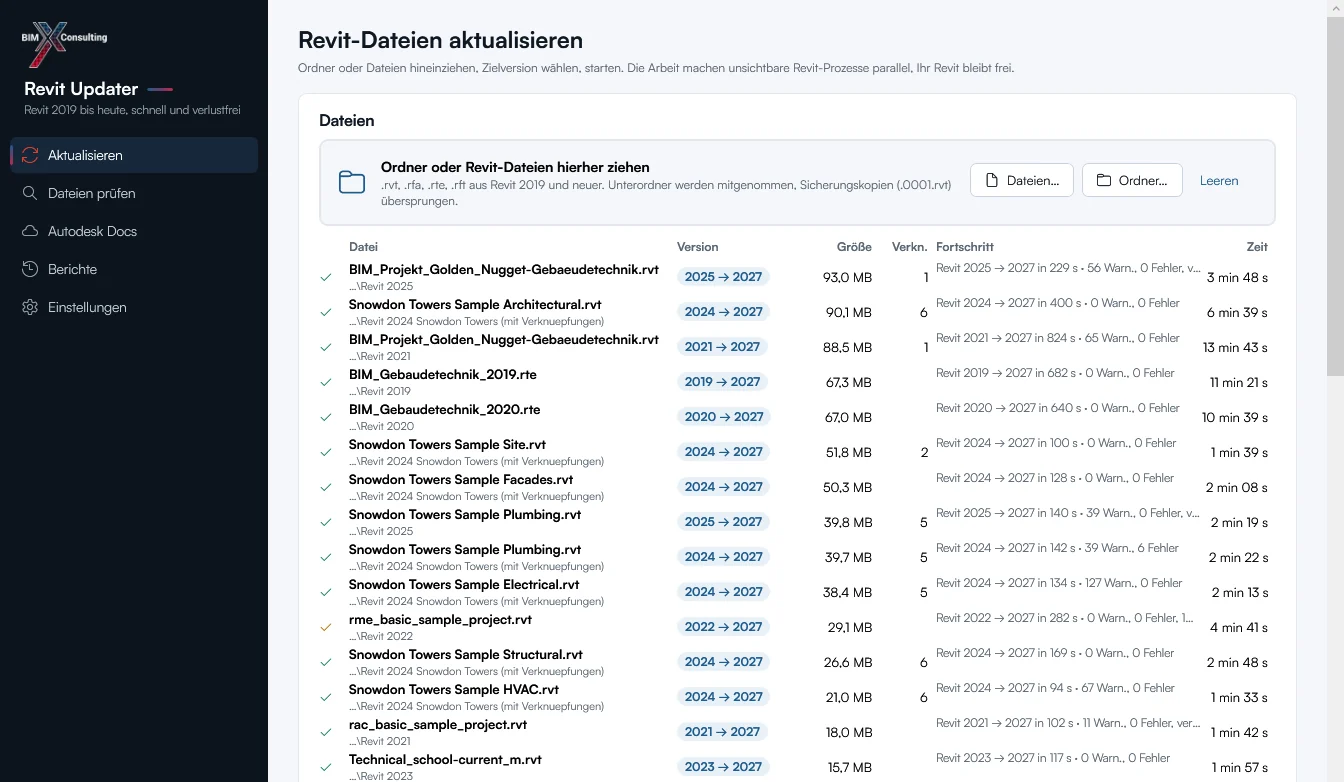Viewport: 1344px width, 782px height.
Task: Click the Revit-Dateien aktualisieren heading
Action: tap(440, 41)
